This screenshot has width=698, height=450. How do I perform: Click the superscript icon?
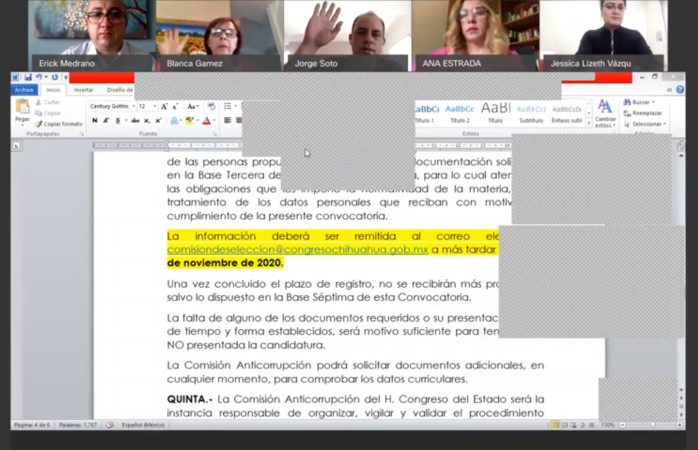[x=156, y=121]
